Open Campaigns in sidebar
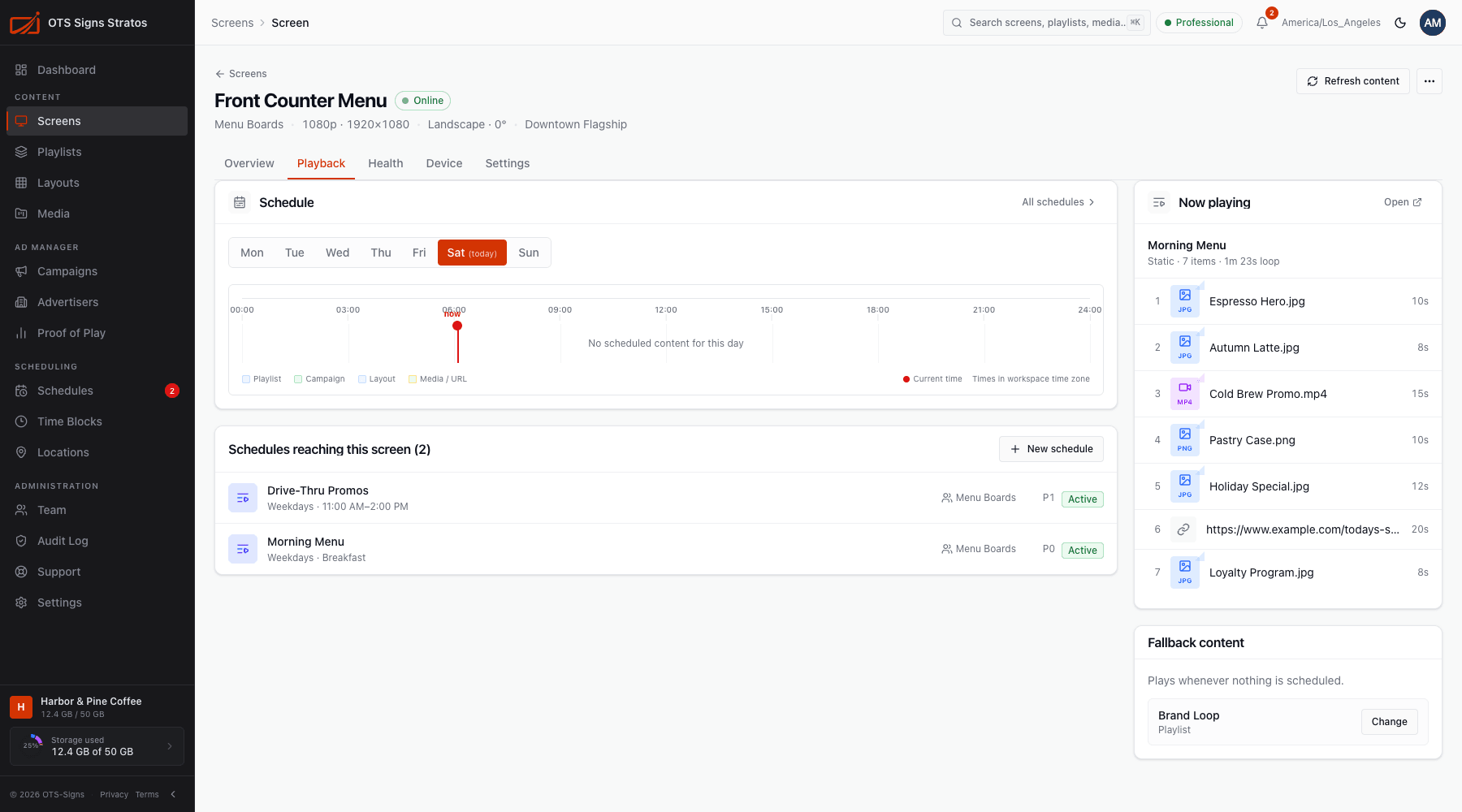Image resolution: width=1462 pixels, height=812 pixels. click(x=97, y=271)
